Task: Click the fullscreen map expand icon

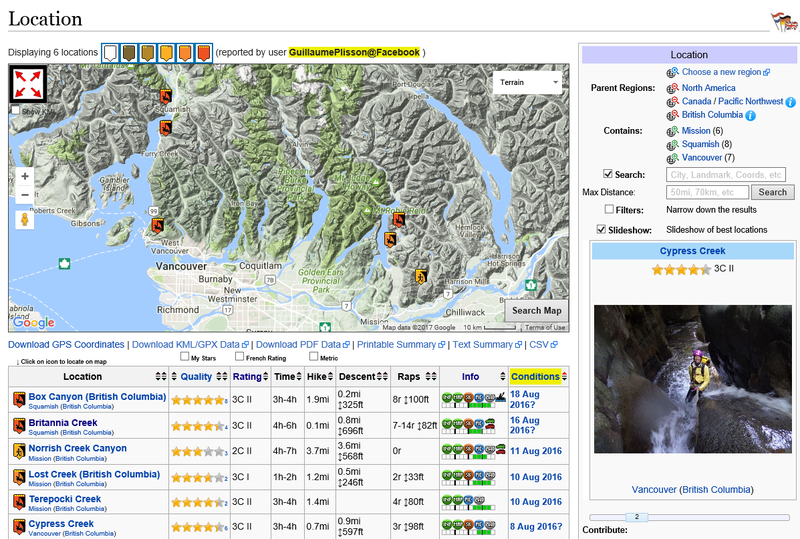Action: pyautogui.click(x=27, y=84)
